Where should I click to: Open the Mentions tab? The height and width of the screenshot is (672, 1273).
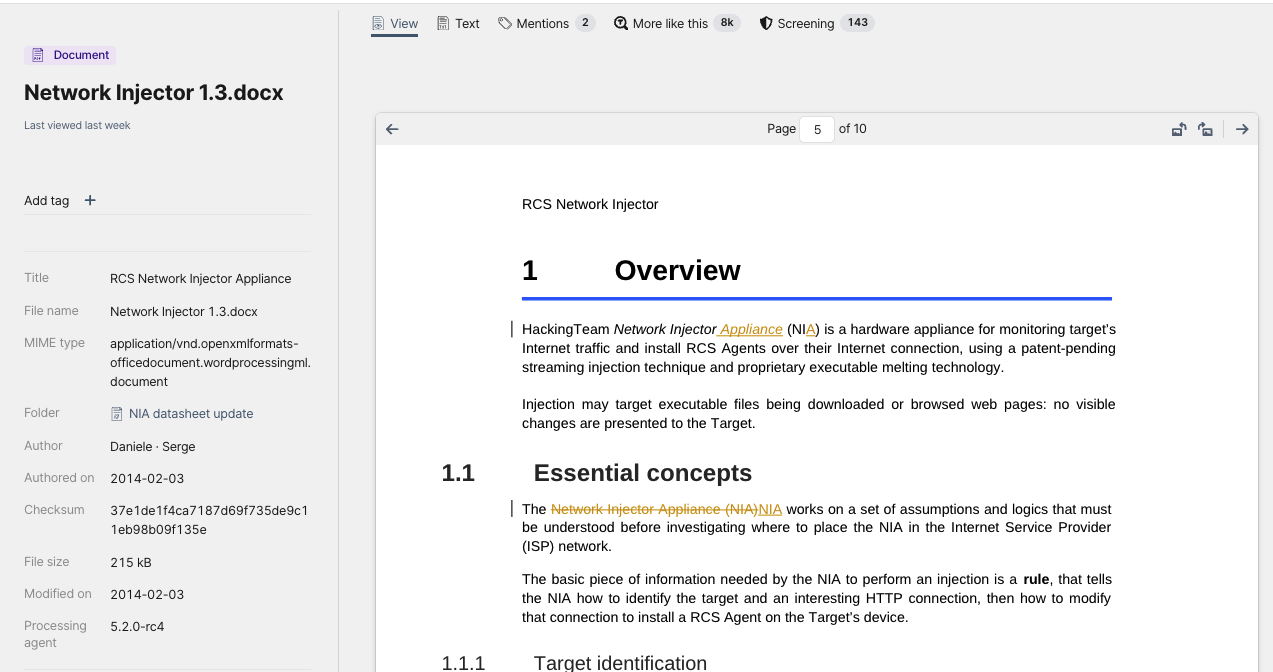[546, 23]
